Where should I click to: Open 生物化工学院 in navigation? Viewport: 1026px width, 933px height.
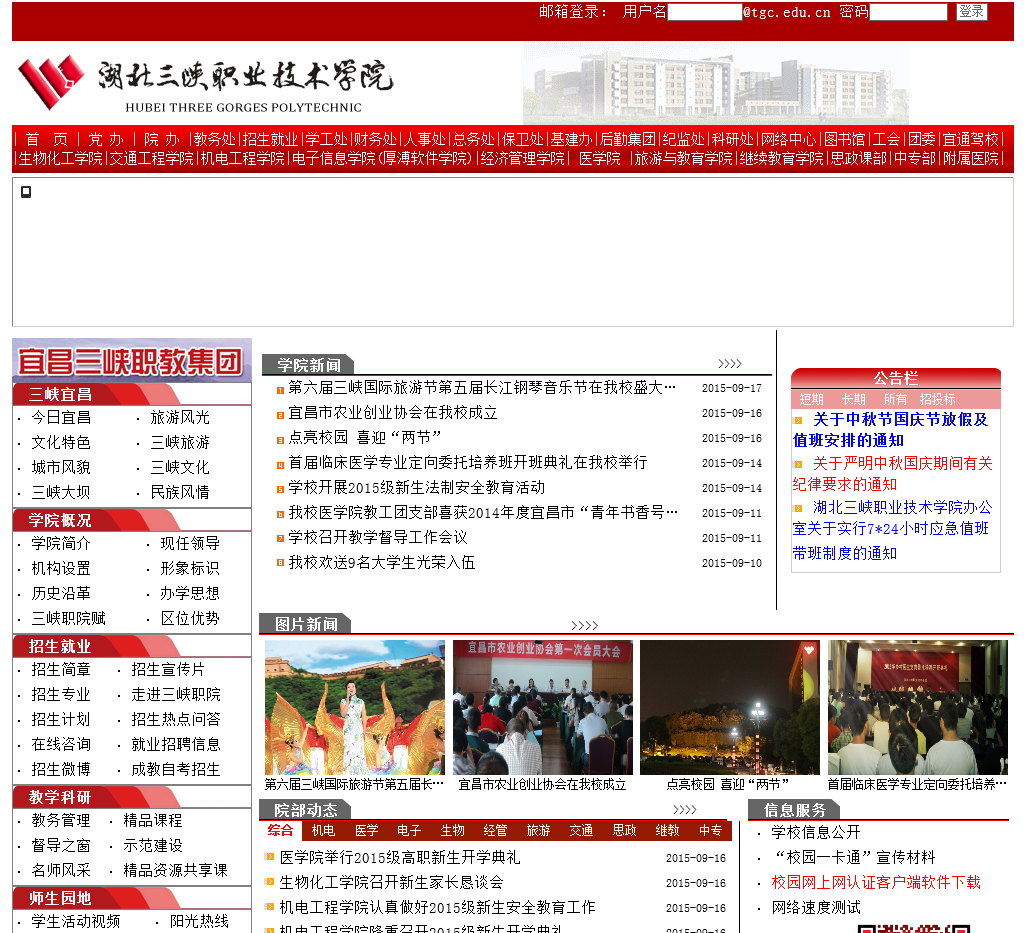[60, 158]
